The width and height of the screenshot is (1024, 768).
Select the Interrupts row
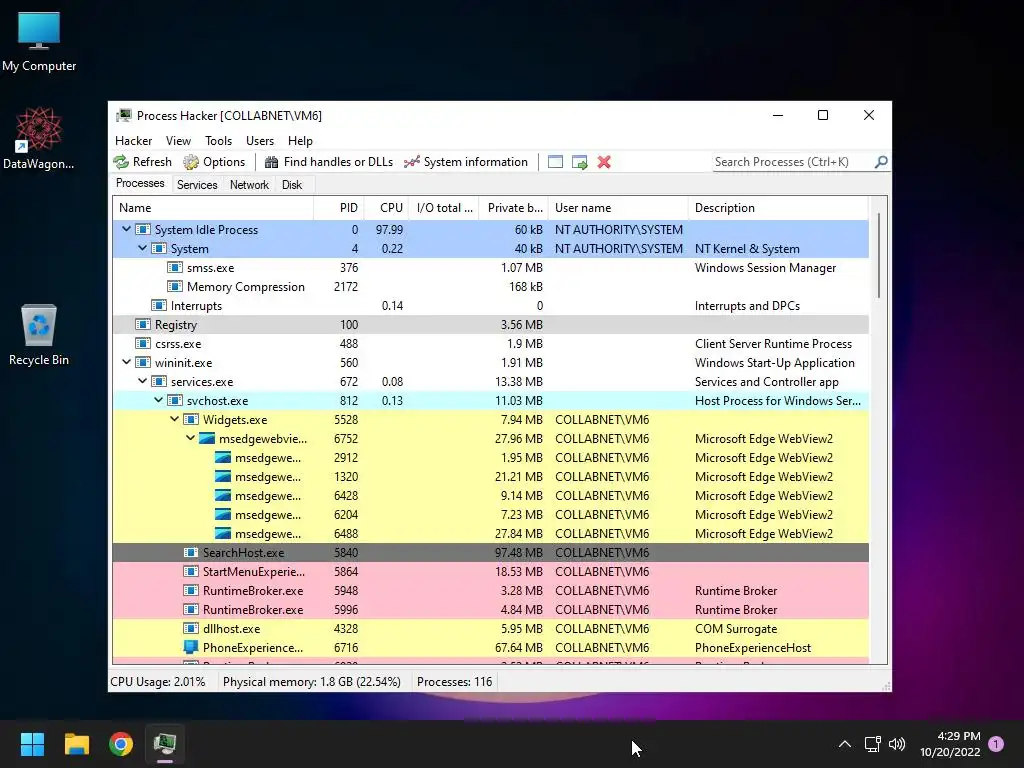click(491, 306)
